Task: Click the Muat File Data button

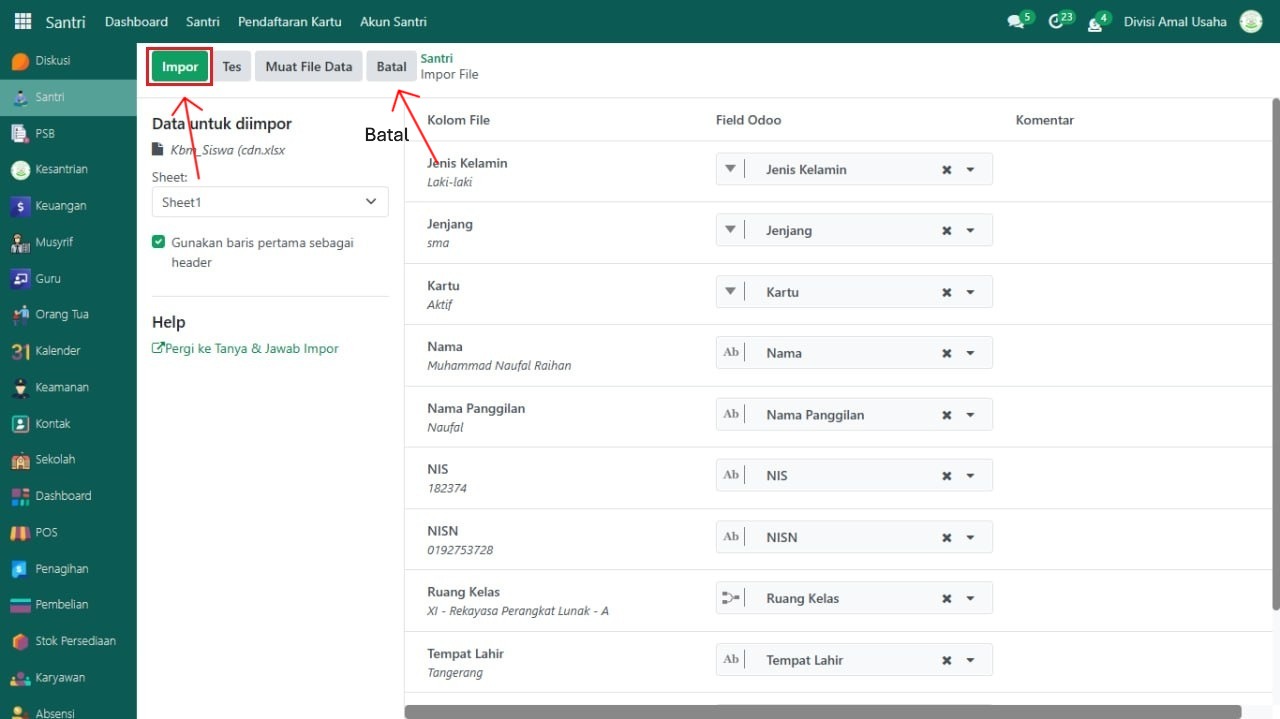Action: (x=308, y=67)
